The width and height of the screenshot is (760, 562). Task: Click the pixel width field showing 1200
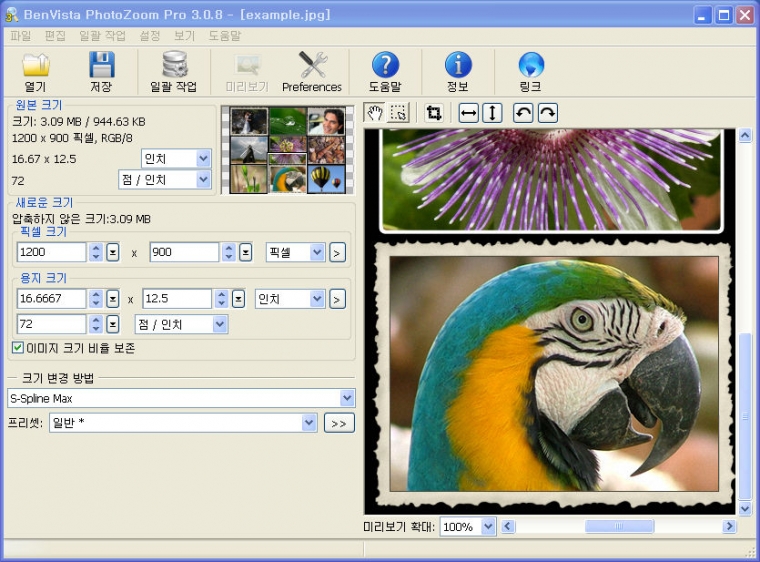[x=52, y=252]
